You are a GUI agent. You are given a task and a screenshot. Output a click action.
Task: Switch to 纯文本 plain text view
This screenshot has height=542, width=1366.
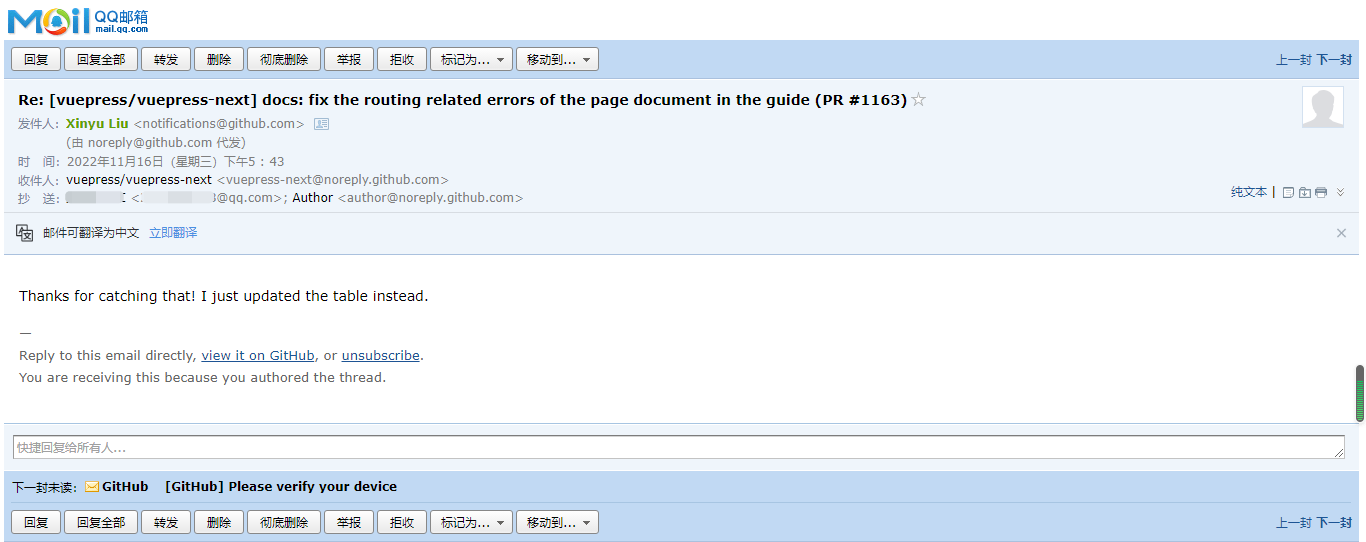point(1248,192)
